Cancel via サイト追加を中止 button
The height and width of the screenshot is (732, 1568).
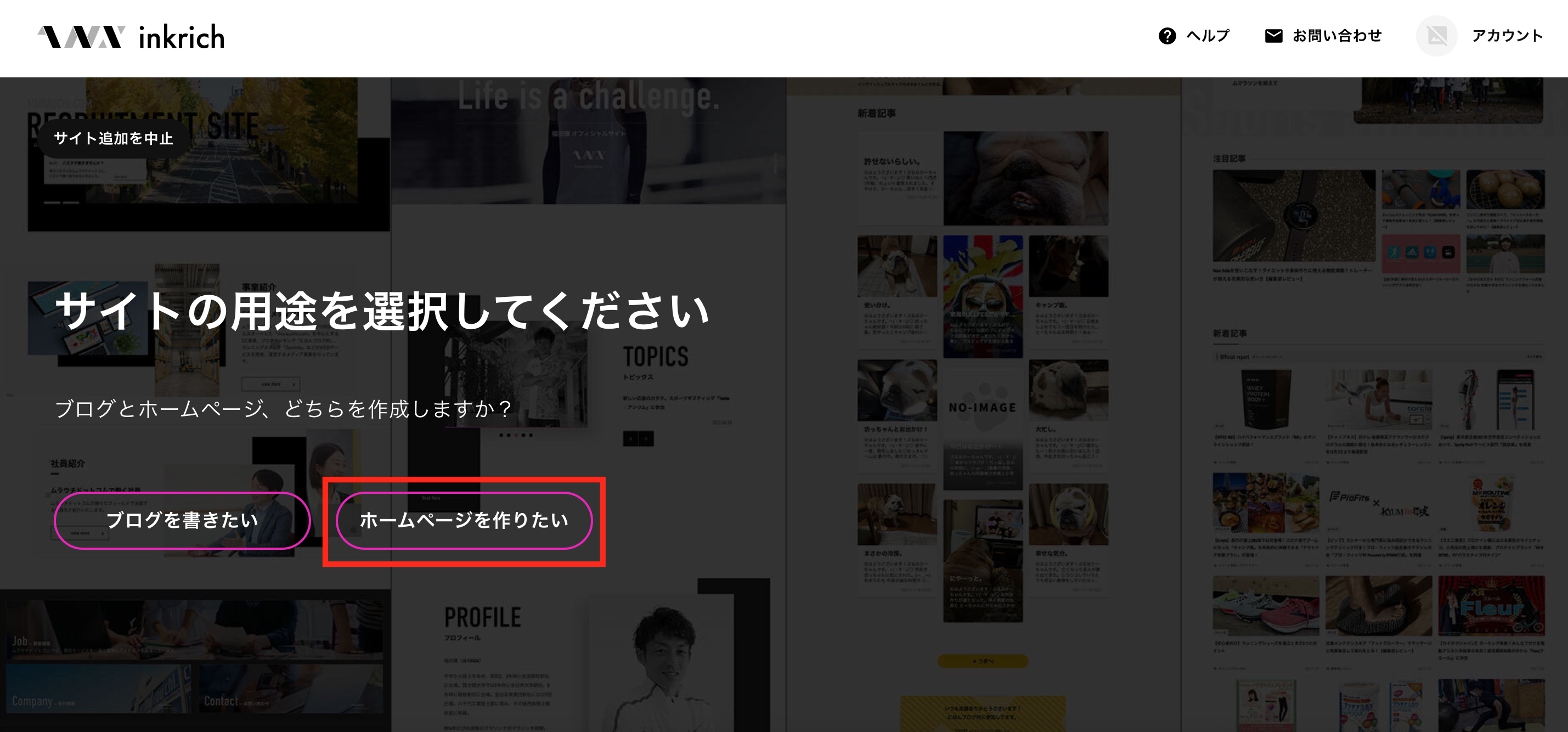114,138
